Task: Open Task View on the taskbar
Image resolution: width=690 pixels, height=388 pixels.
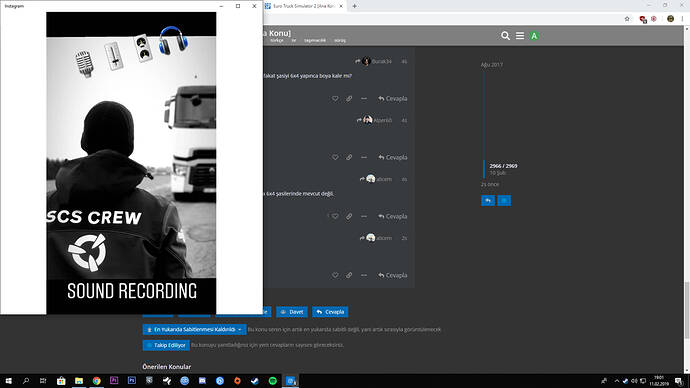Action: click(43, 381)
